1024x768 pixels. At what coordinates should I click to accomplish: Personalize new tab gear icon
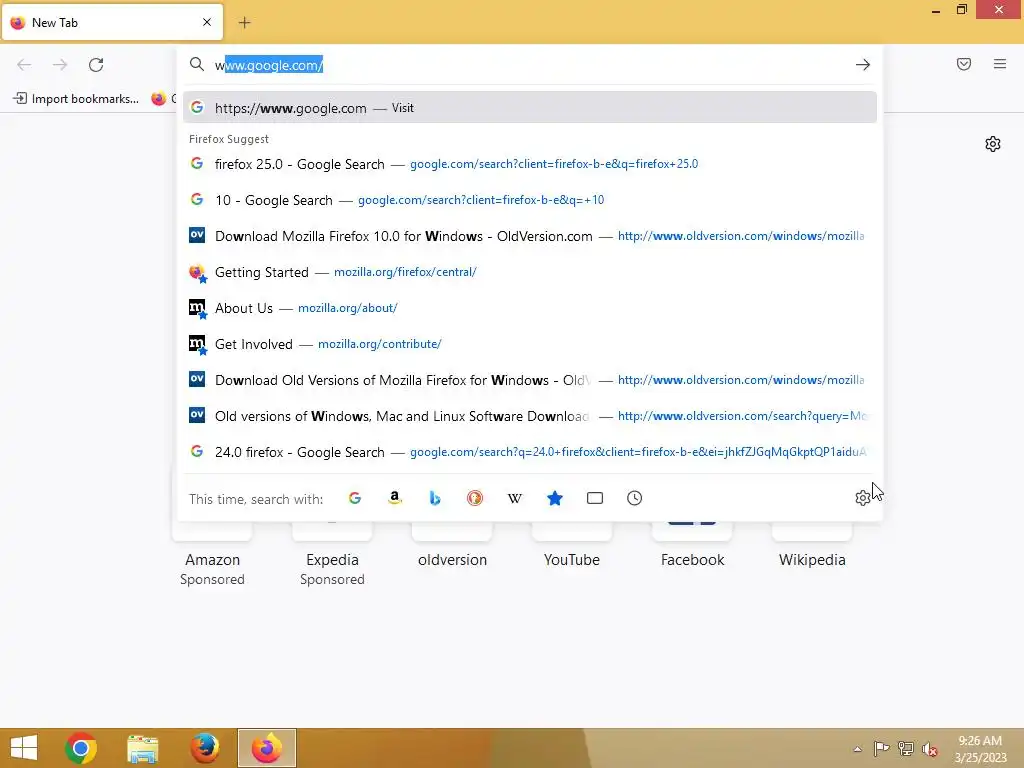(x=993, y=144)
